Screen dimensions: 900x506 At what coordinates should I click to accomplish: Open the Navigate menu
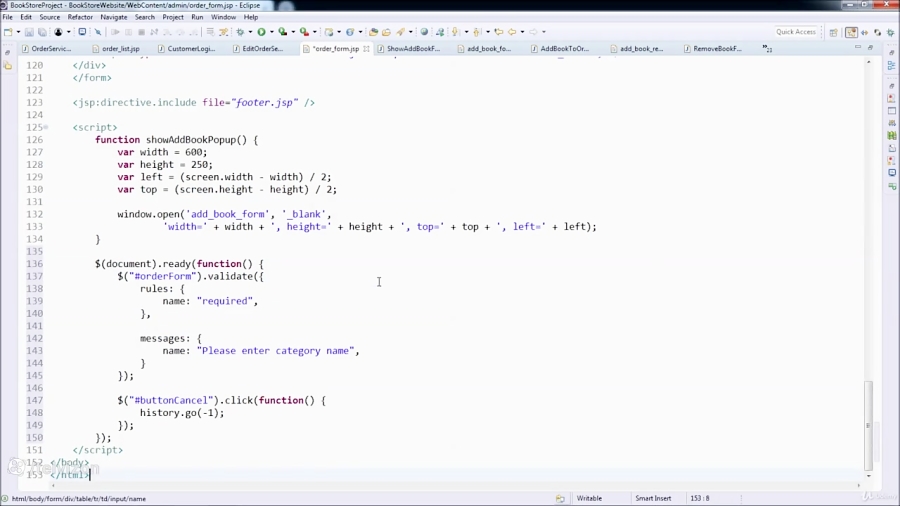click(114, 17)
